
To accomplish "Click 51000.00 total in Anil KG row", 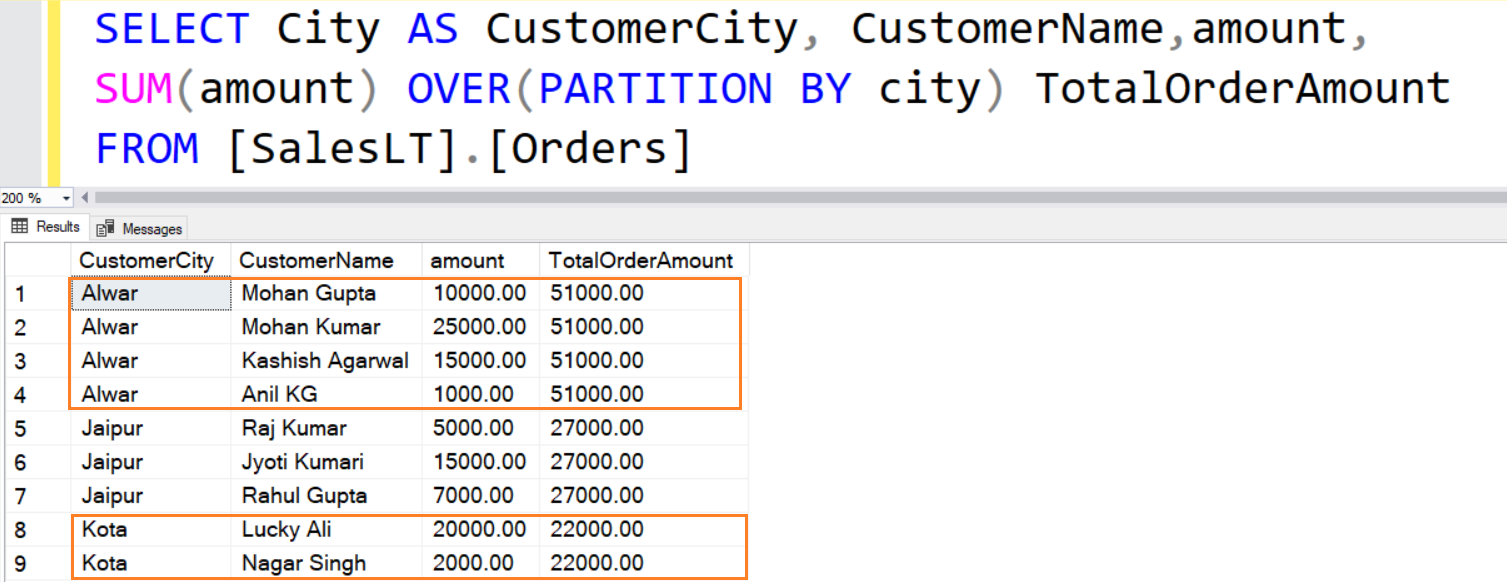I will point(644,394).
